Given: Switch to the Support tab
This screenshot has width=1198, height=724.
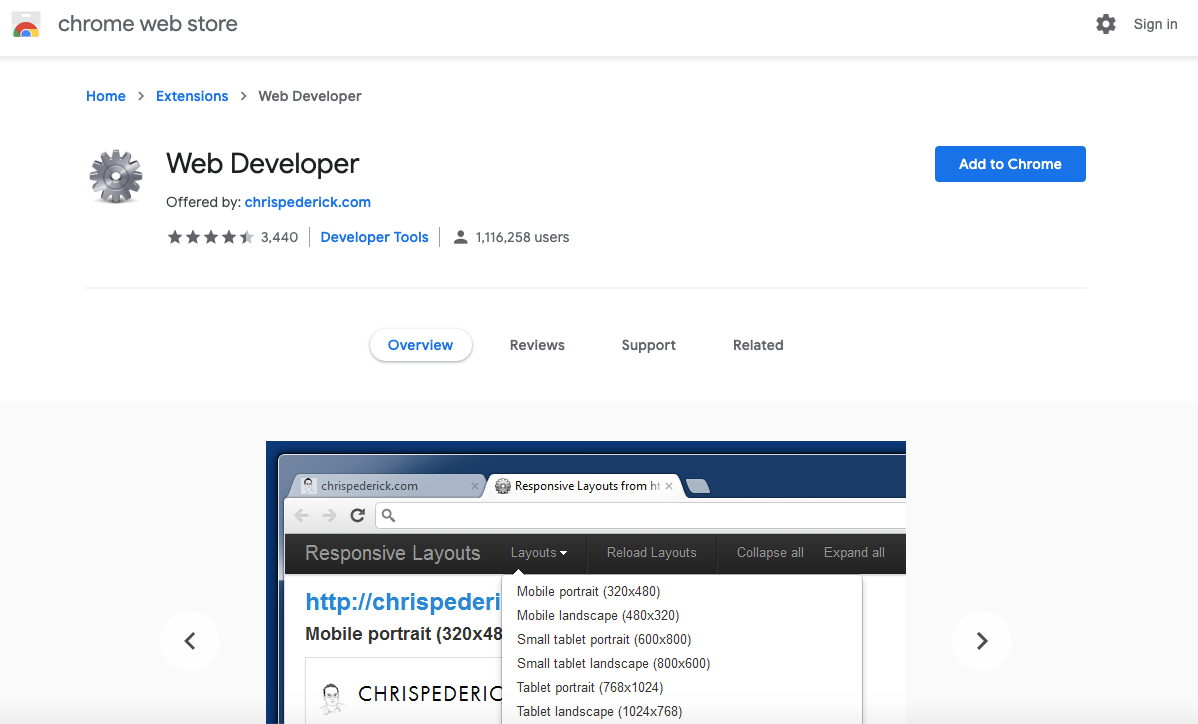Looking at the screenshot, I should (x=649, y=345).
